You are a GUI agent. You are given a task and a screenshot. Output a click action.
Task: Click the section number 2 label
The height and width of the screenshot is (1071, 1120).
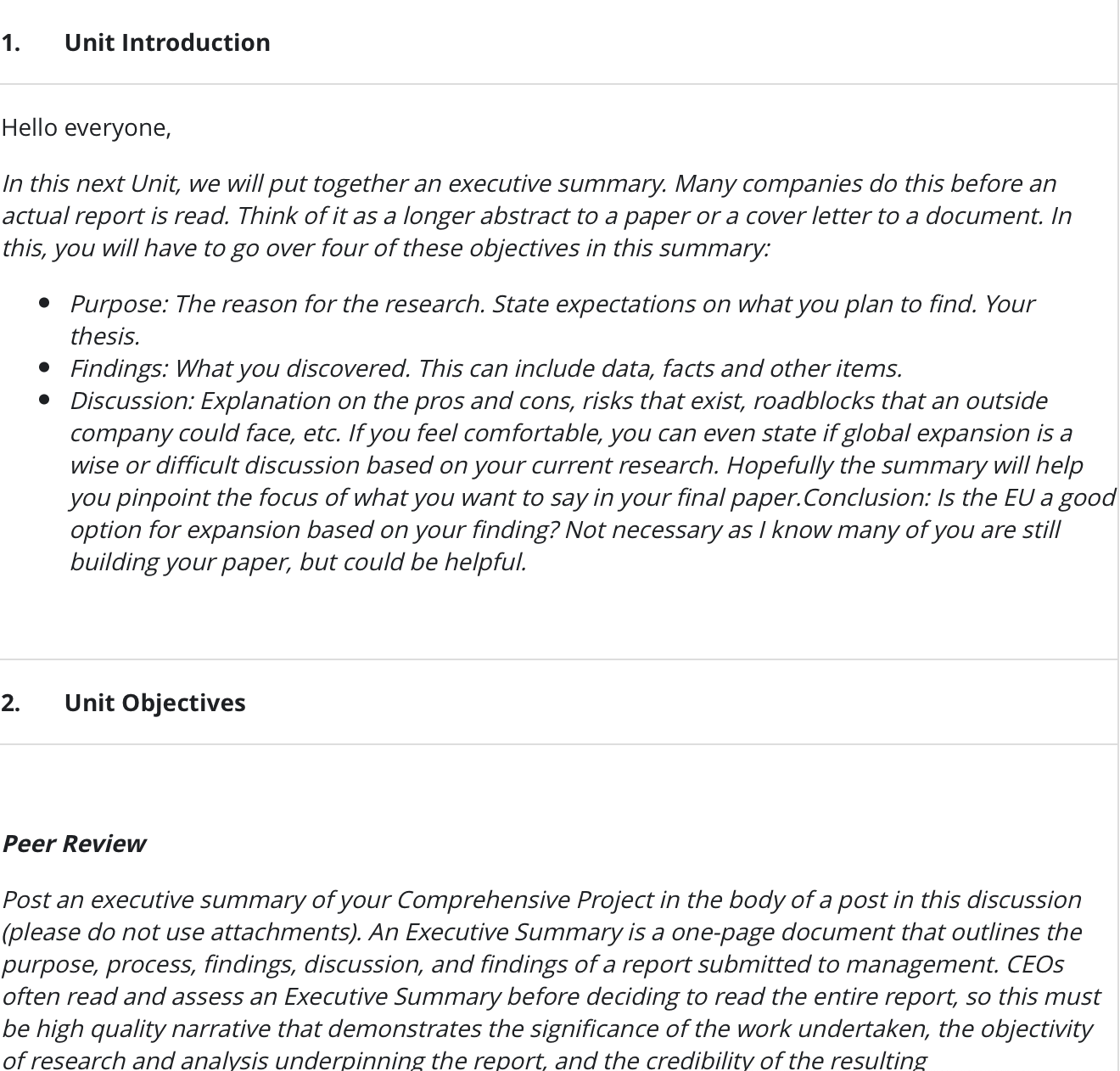[x=11, y=703]
